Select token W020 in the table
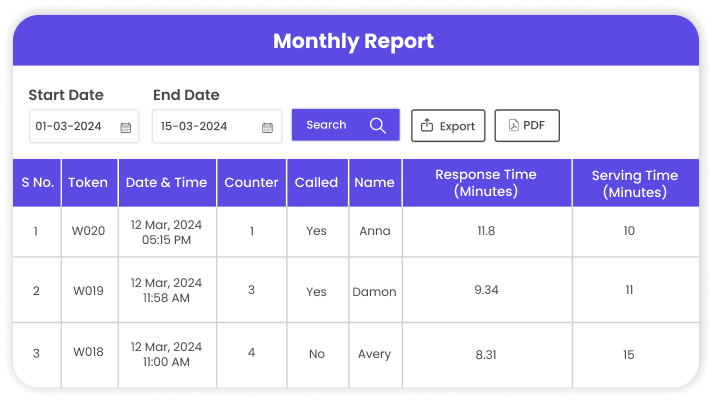The height and width of the screenshot is (400, 714). click(x=88, y=232)
